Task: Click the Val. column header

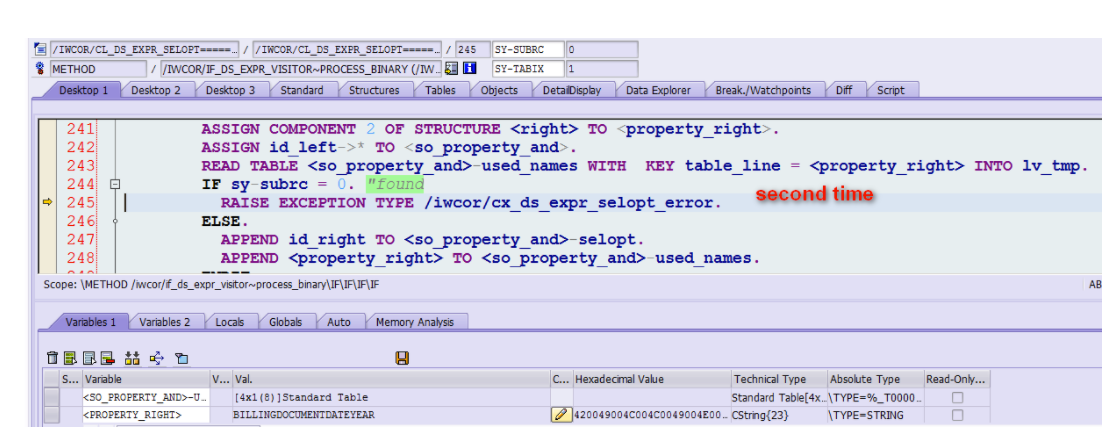Action: click(391, 380)
